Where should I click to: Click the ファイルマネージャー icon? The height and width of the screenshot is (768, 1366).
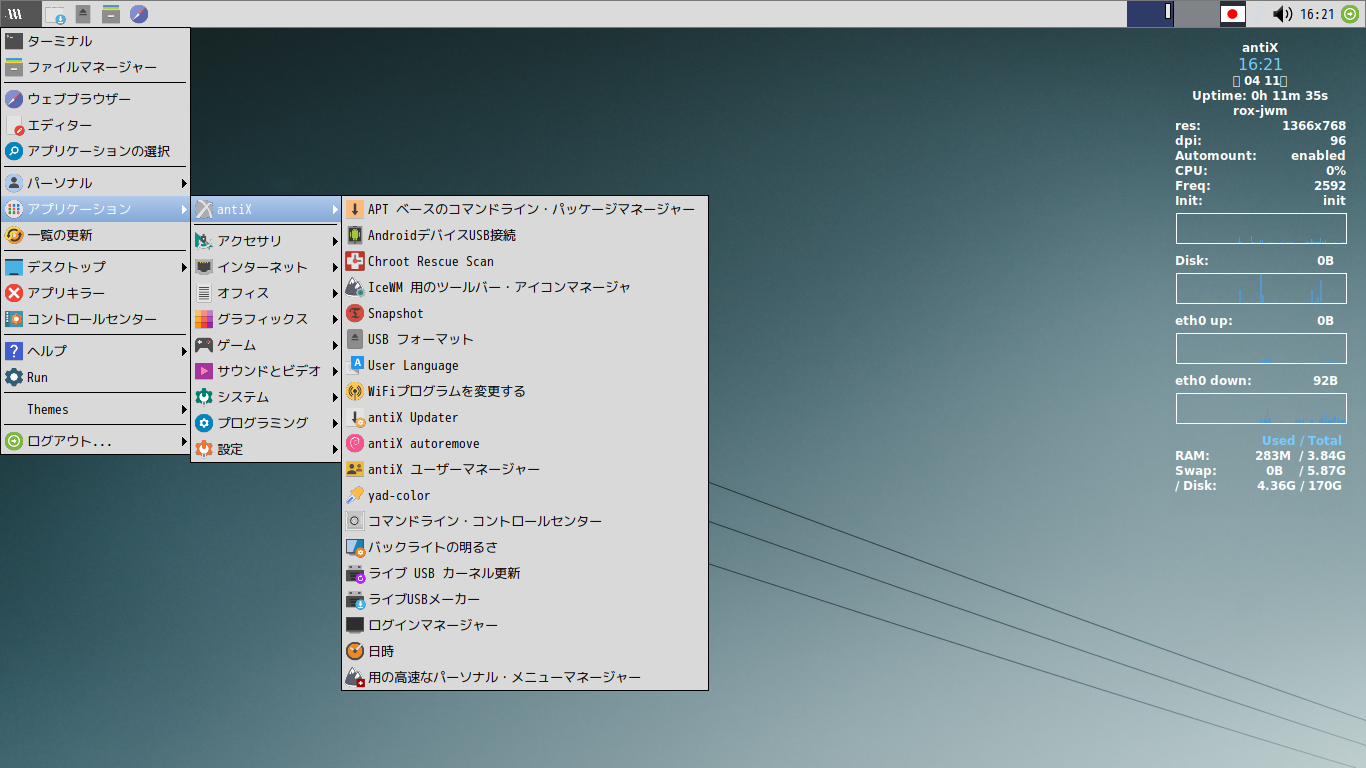[x=14, y=67]
